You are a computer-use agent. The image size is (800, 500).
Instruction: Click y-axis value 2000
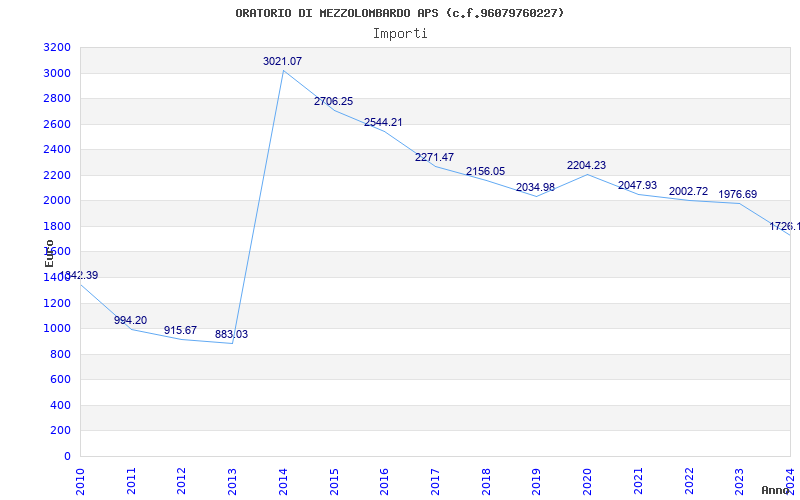pyautogui.click(x=57, y=201)
